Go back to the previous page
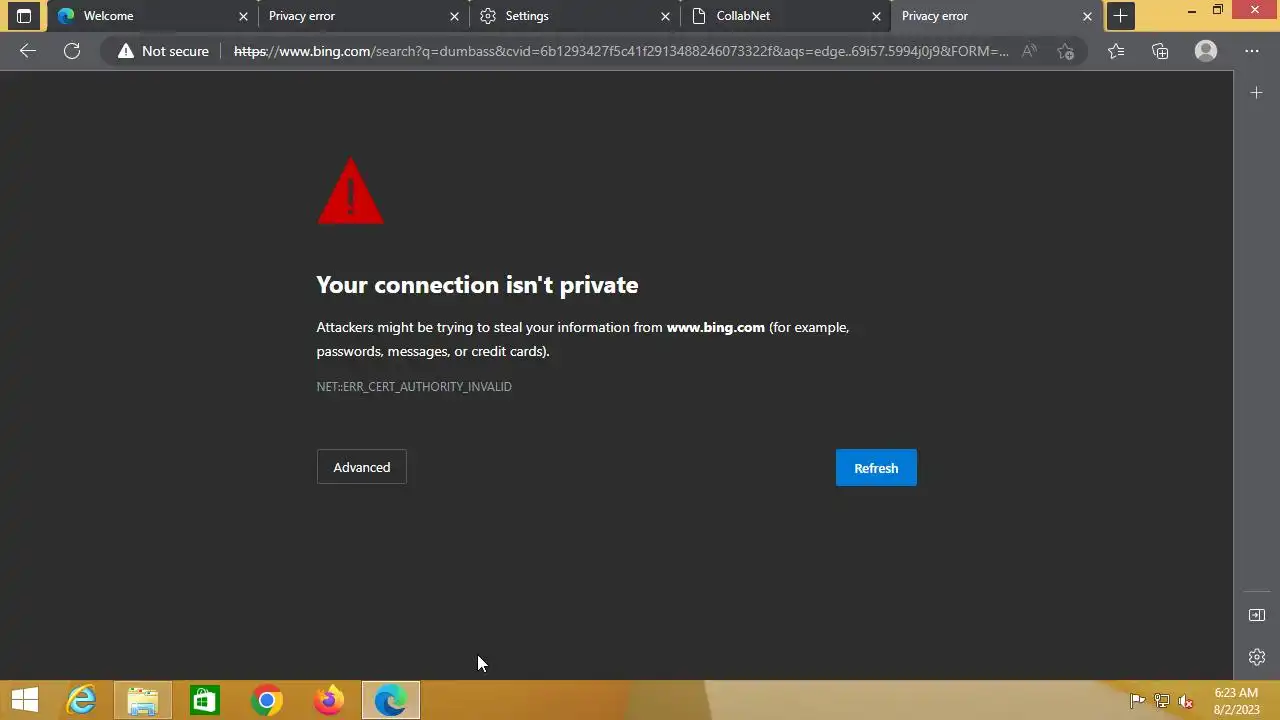The height and width of the screenshot is (720, 1280). [28, 51]
